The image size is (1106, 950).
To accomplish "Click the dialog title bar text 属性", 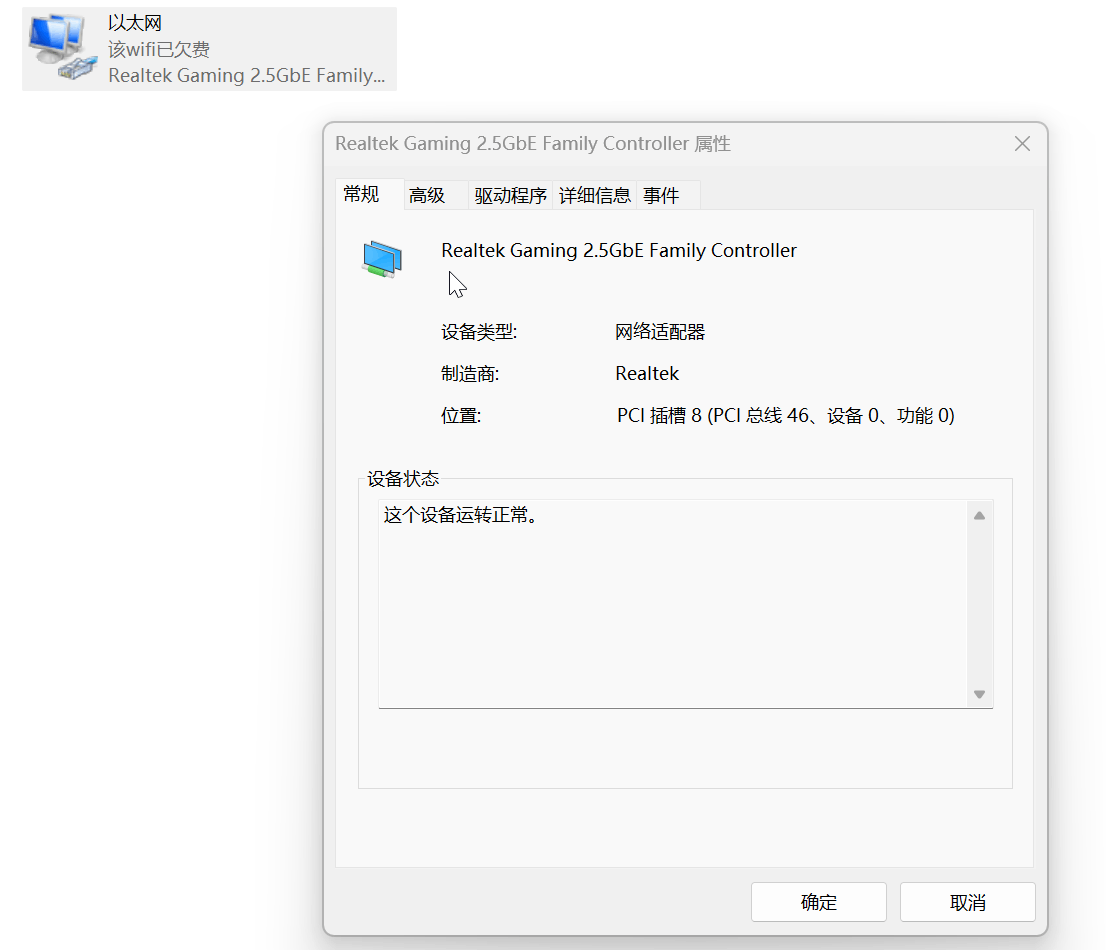I will [x=712, y=143].
